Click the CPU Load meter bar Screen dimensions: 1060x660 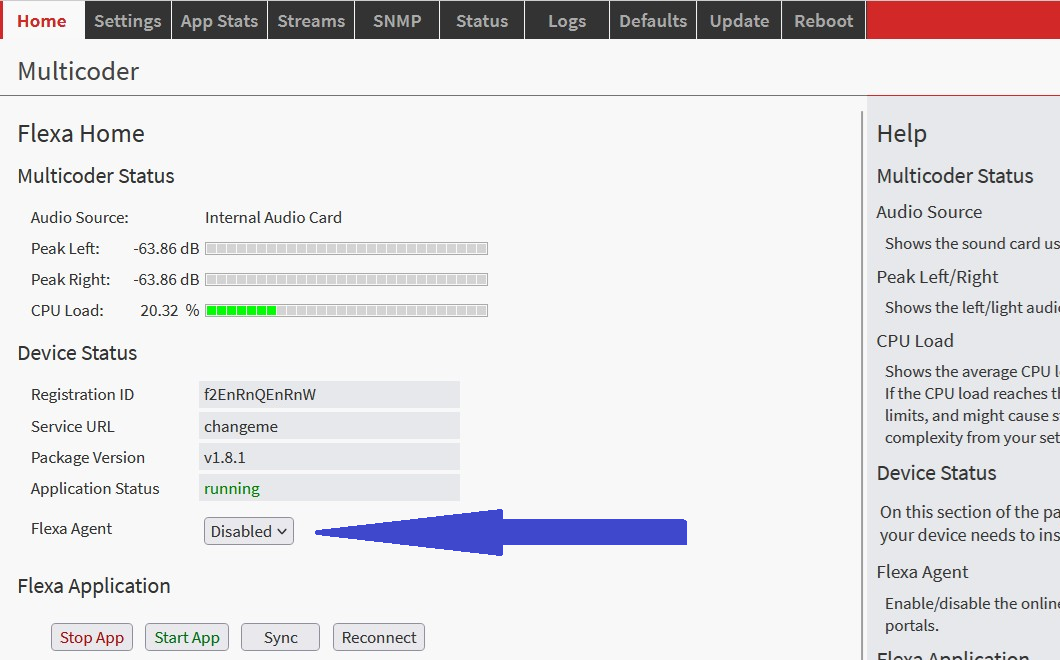click(x=346, y=310)
